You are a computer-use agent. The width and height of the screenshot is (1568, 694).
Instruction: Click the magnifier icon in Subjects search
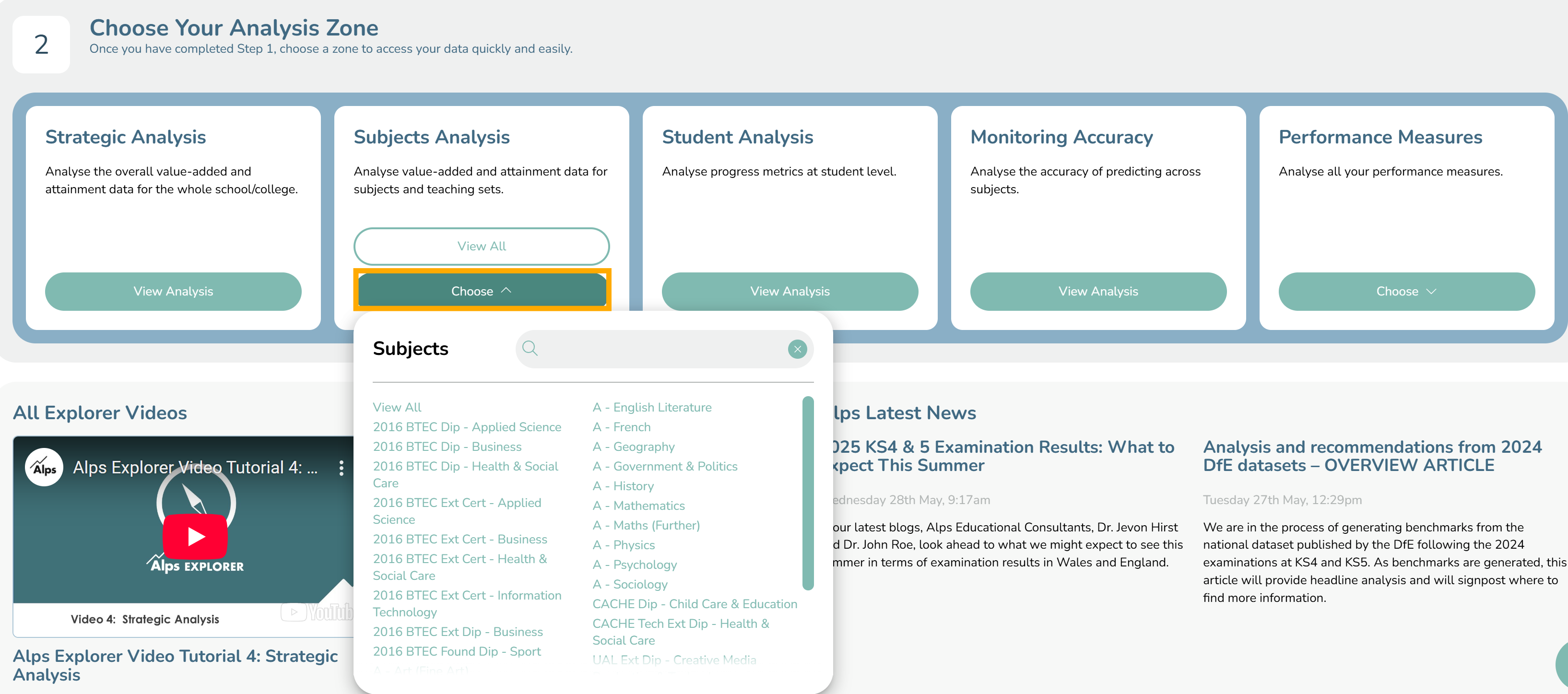point(530,348)
